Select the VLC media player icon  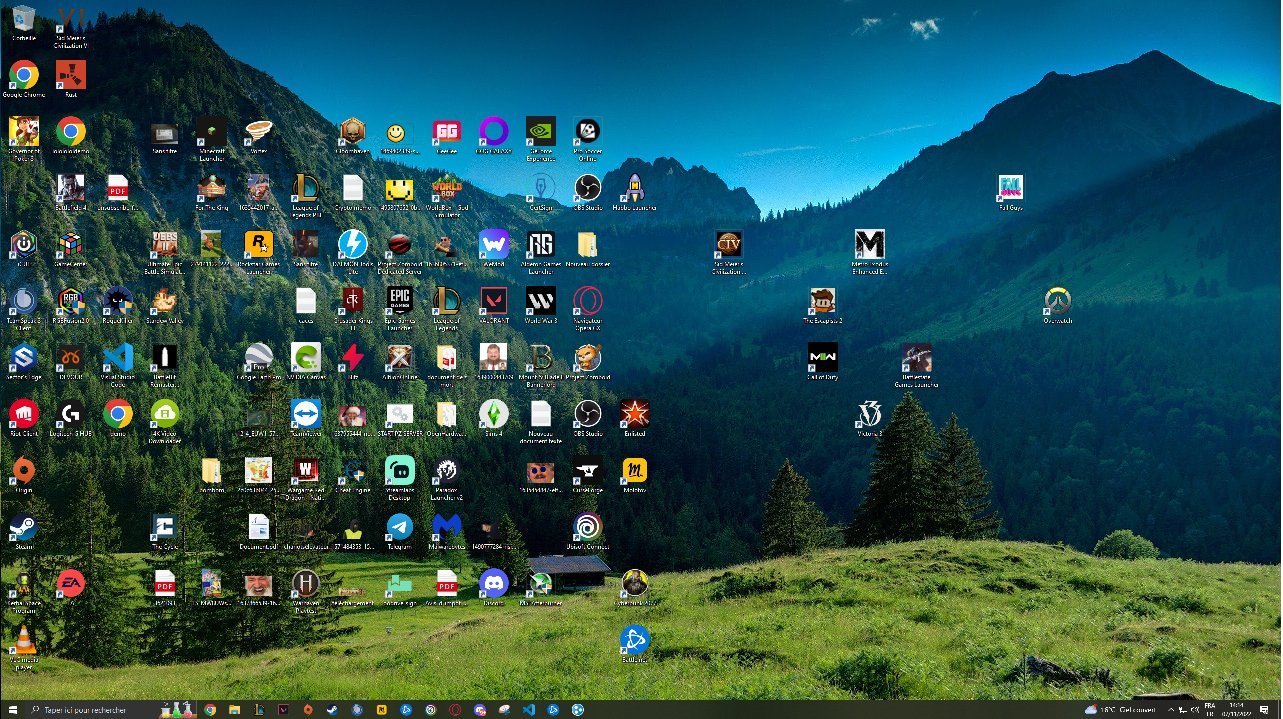(22, 640)
